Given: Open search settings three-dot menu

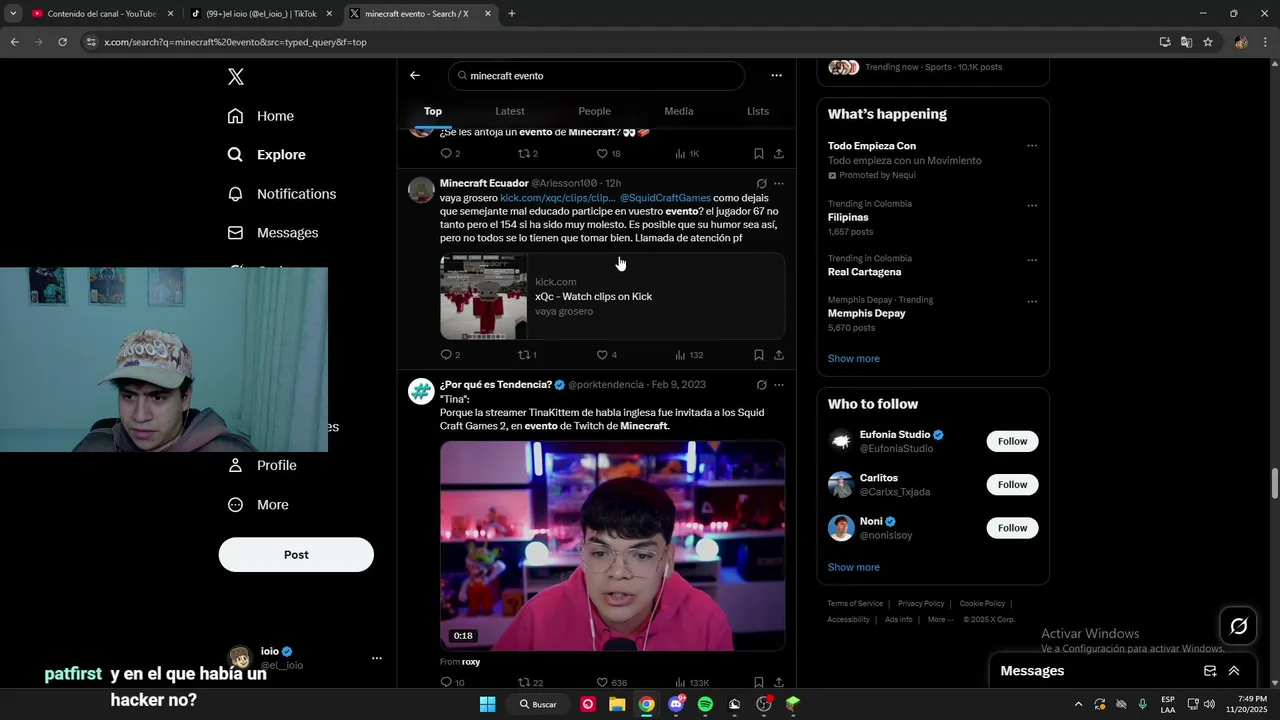Looking at the screenshot, I should (776, 75).
